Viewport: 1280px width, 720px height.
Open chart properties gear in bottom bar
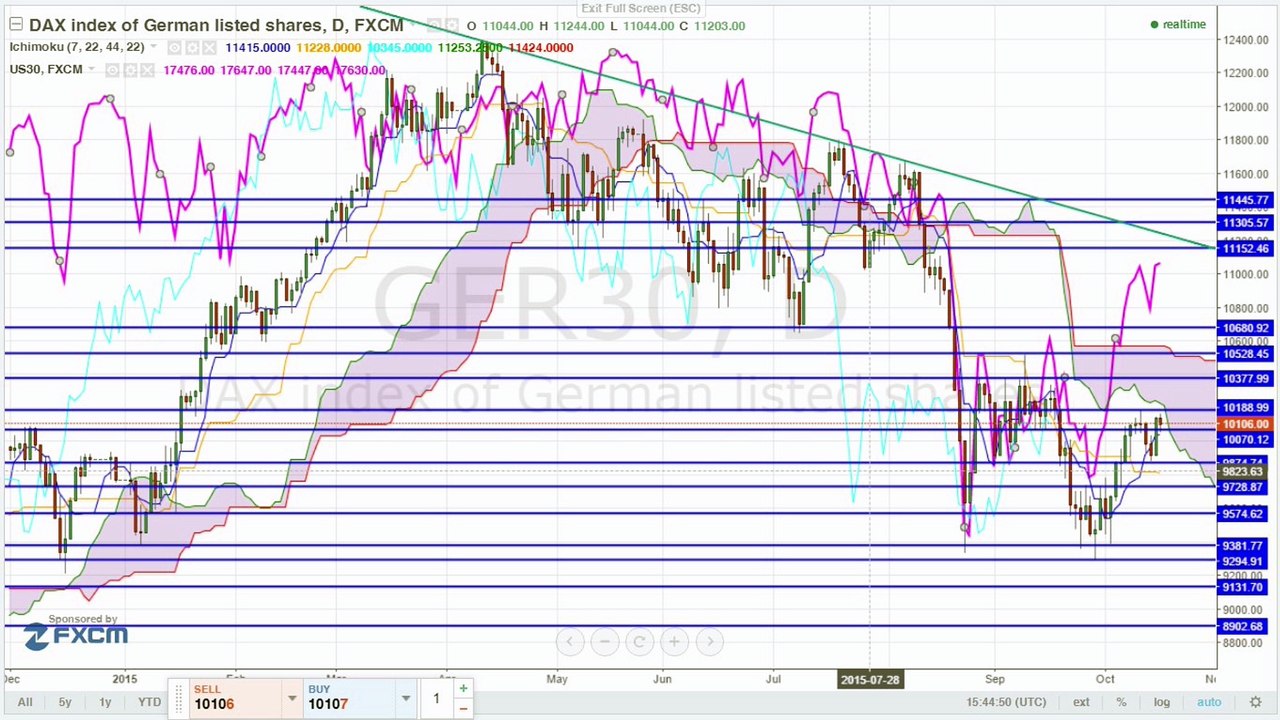[1255, 702]
